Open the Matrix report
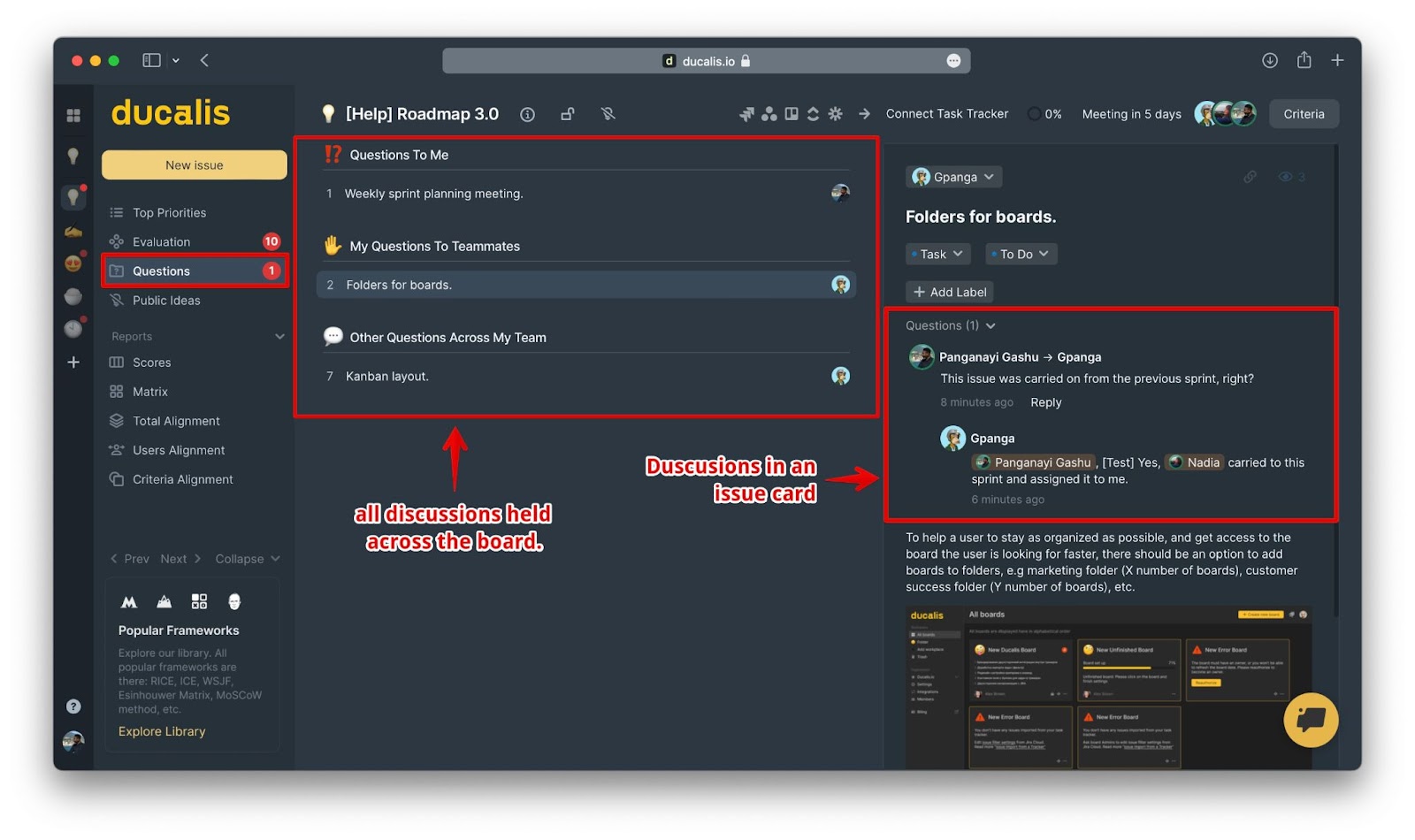1415x840 pixels. click(149, 392)
